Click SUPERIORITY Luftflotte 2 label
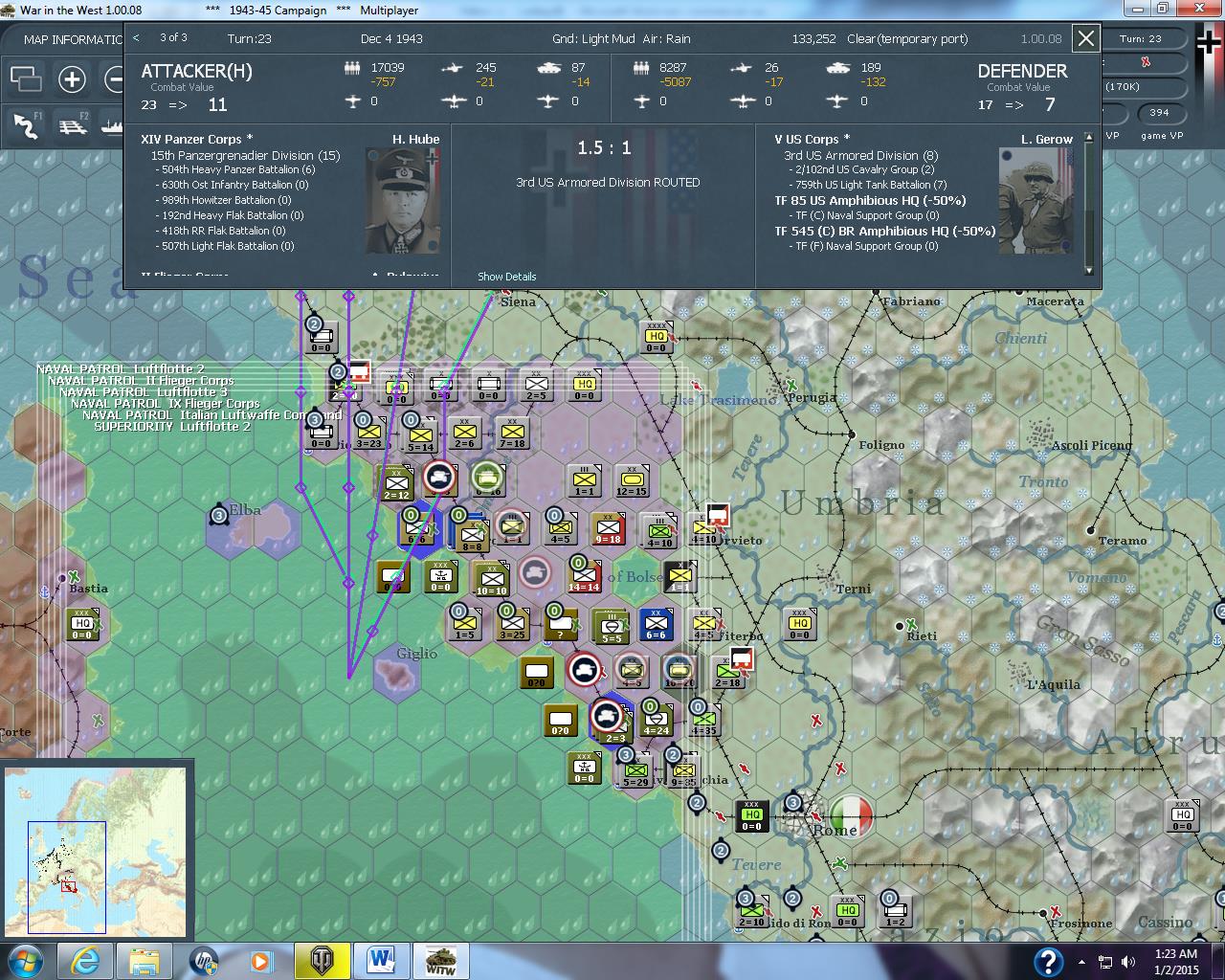 [172, 426]
